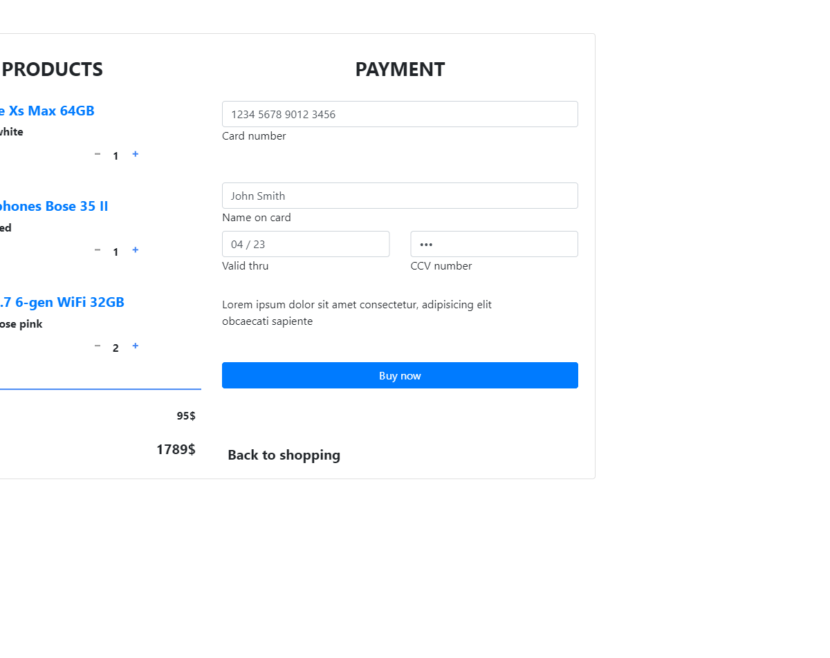Select the Valid thru date field
The width and height of the screenshot is (830, 658).
(305, 244)
